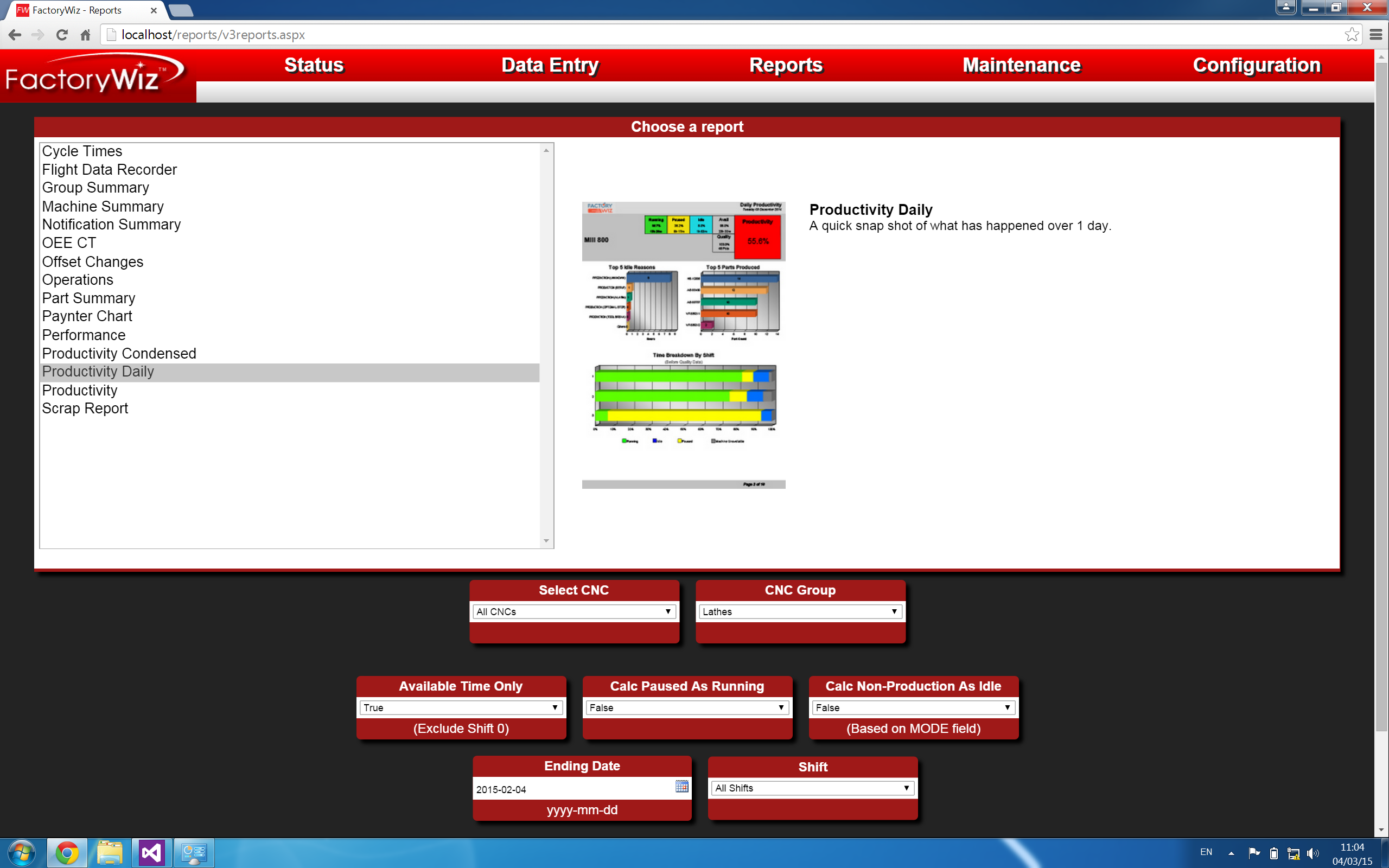Open File Explorer from taskbar

point(110,853)
